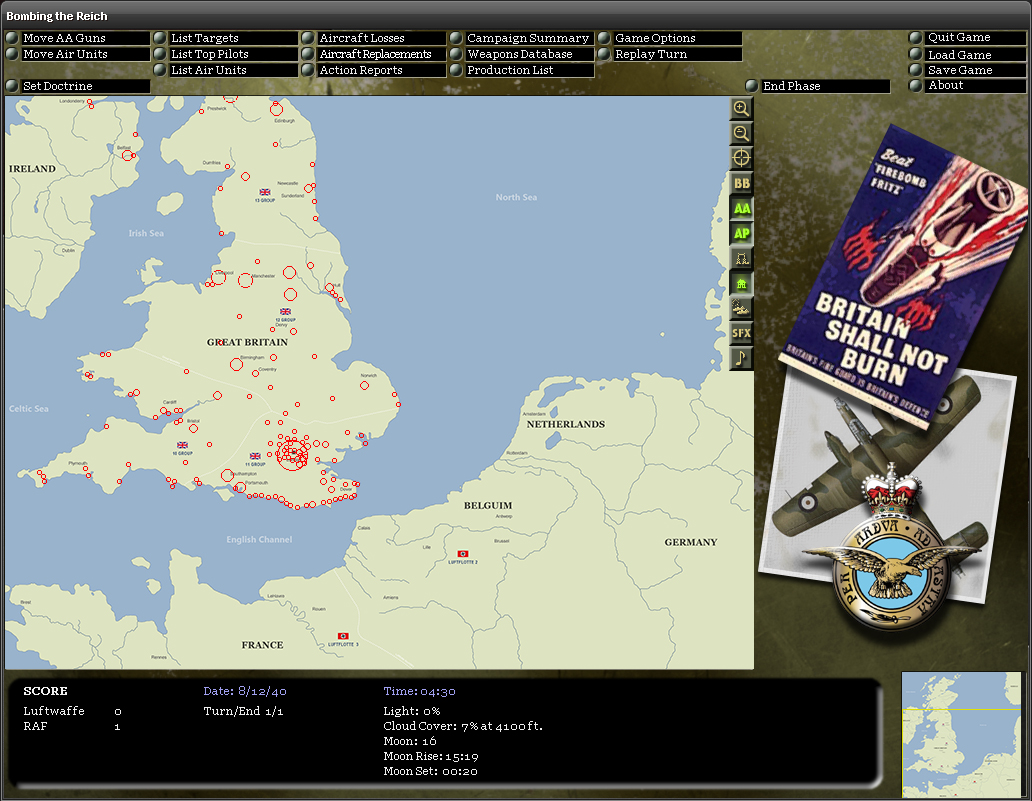Screen dimensions: 1032x801
Task: Zoom in on the map
Action: (x=741, y=109)
